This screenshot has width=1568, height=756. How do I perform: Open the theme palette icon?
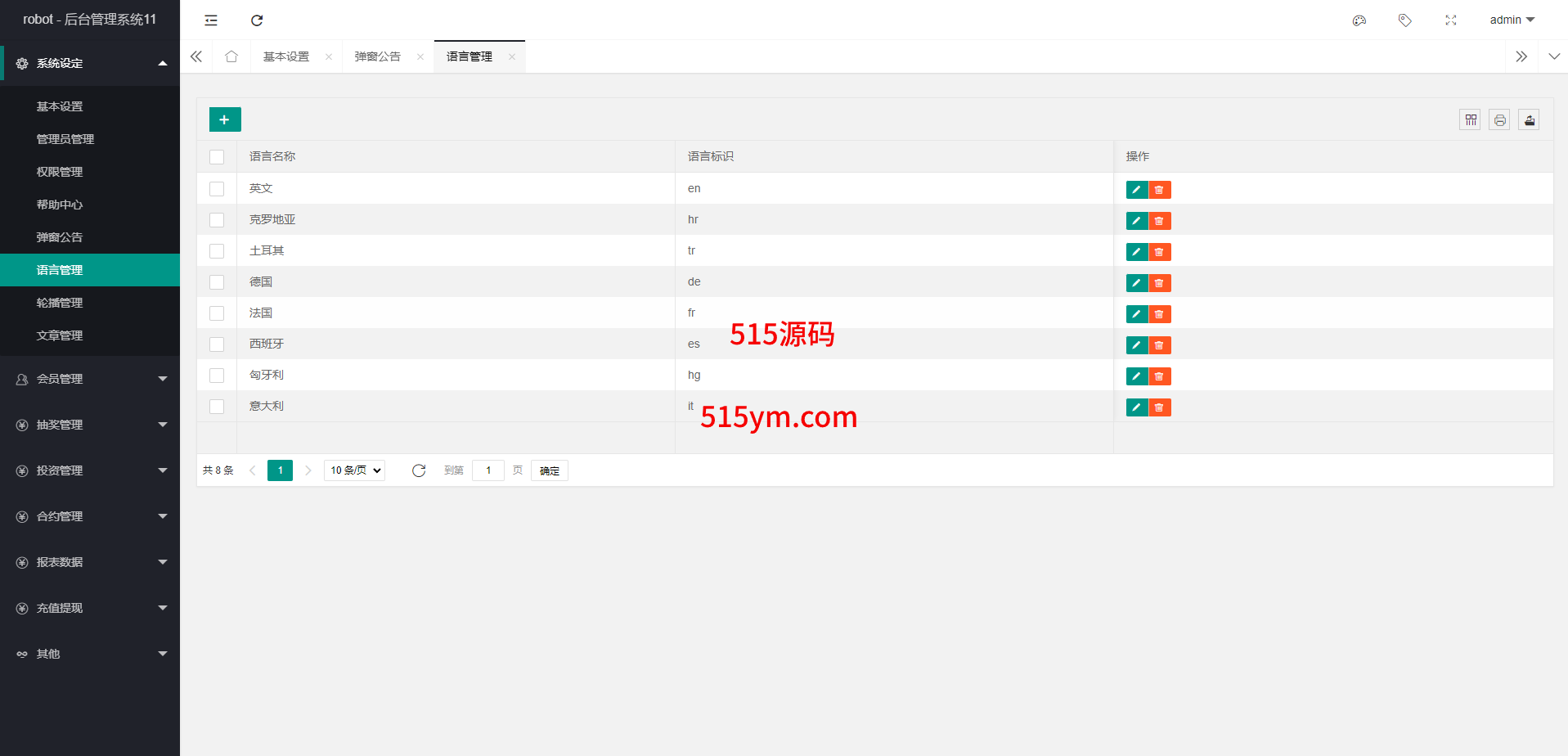pyautogui.click(x=1359, y=20)
